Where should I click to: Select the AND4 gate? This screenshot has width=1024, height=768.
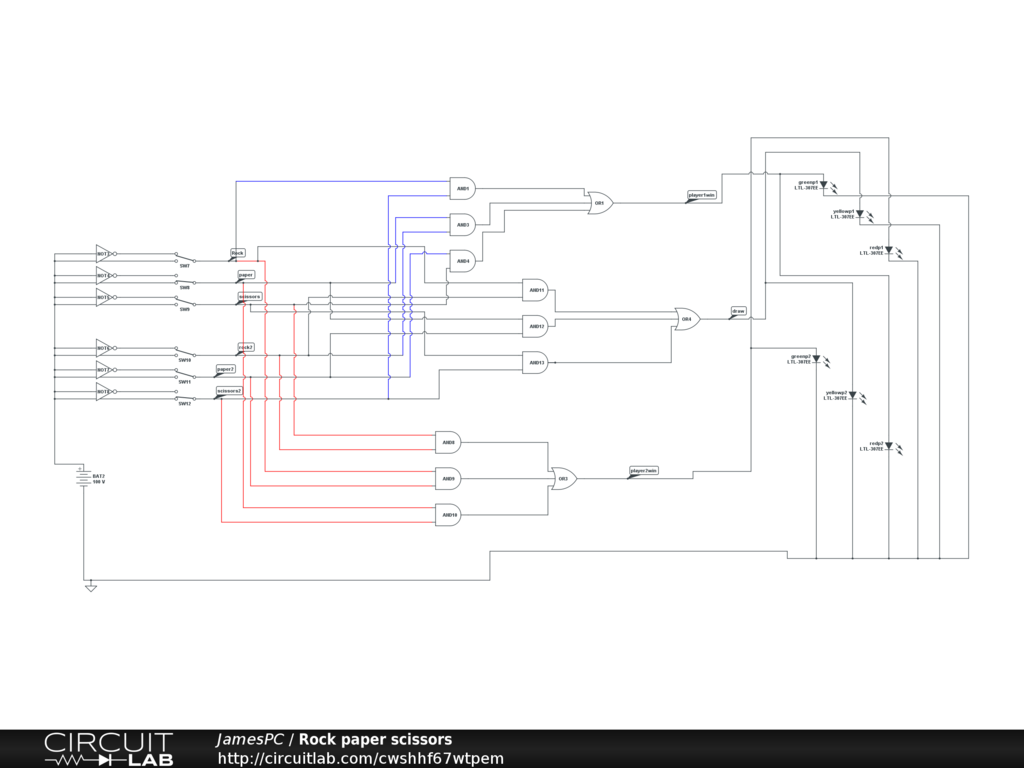[462, 261]
